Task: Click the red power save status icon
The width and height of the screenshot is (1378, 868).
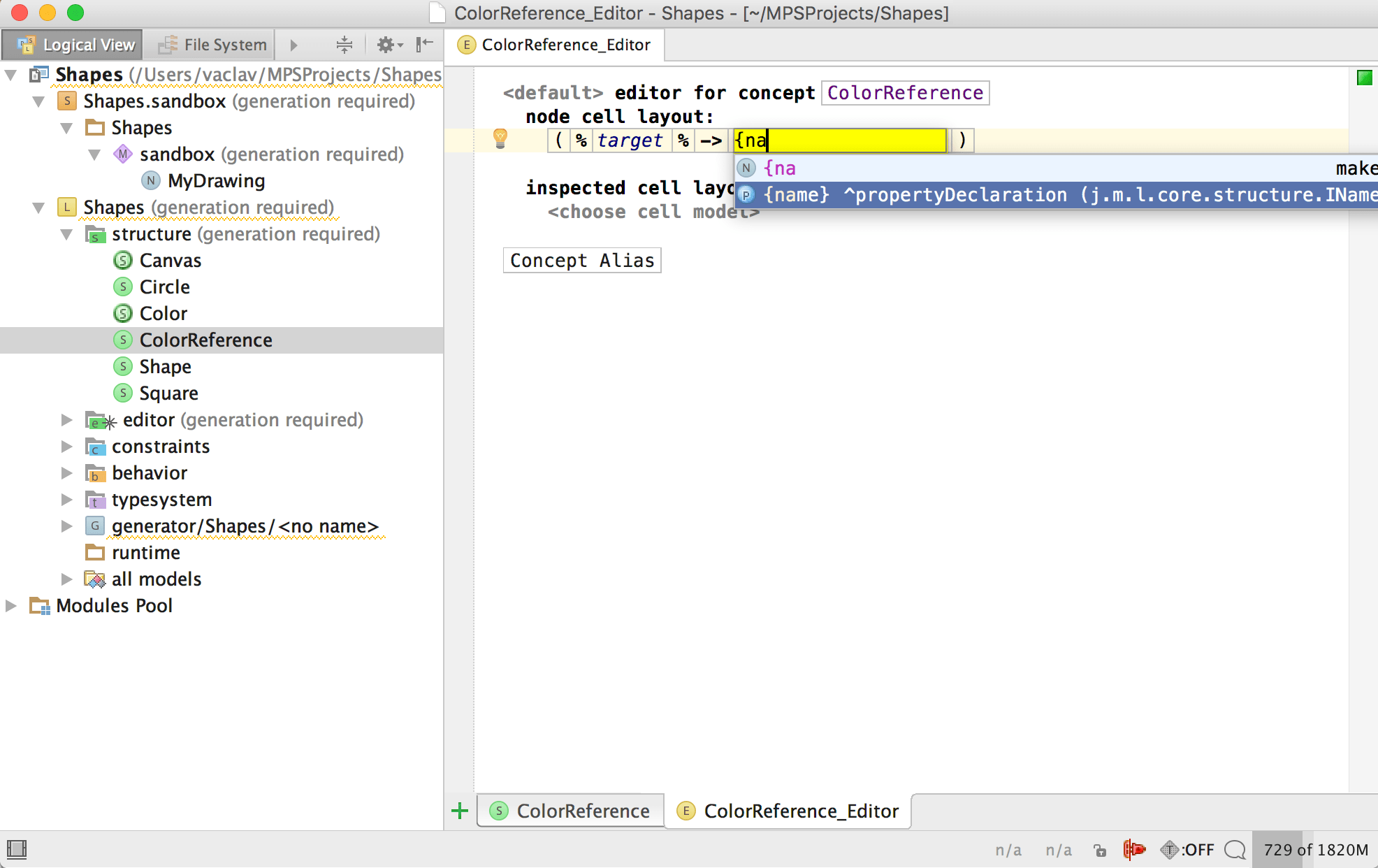Action: point(1133,849)
